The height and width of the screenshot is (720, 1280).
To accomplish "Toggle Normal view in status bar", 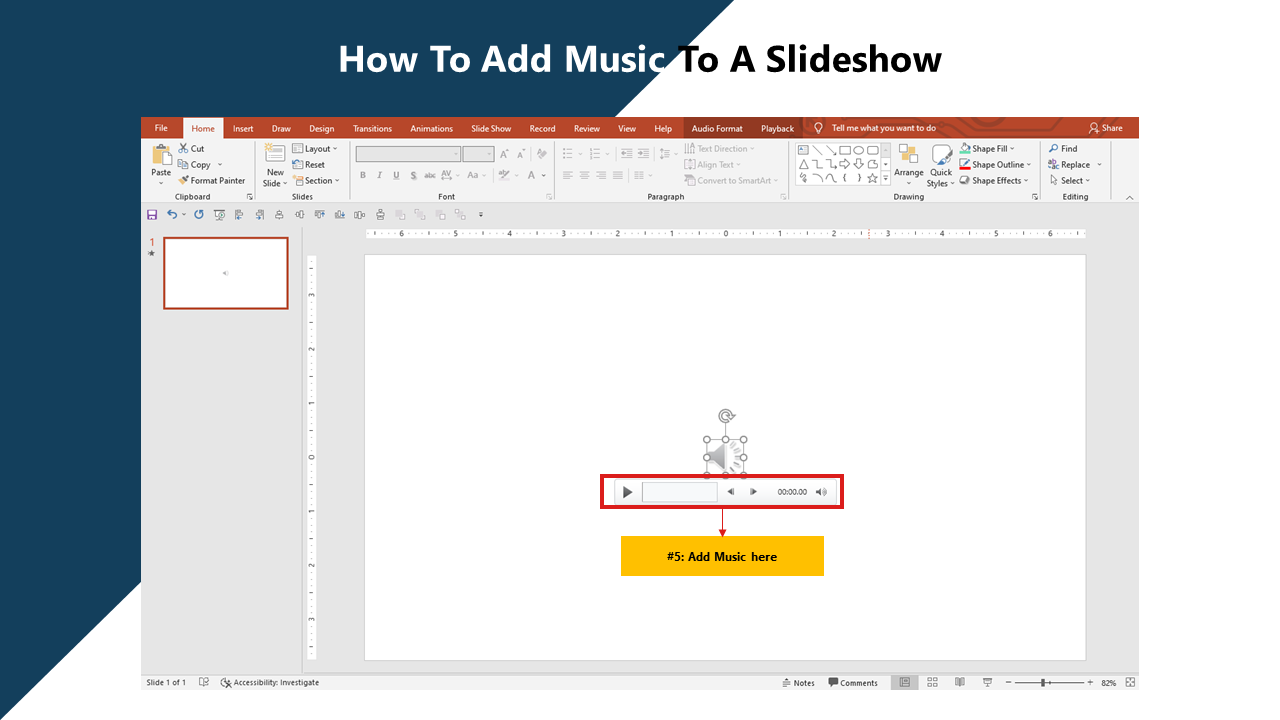I will coord(904,683).
